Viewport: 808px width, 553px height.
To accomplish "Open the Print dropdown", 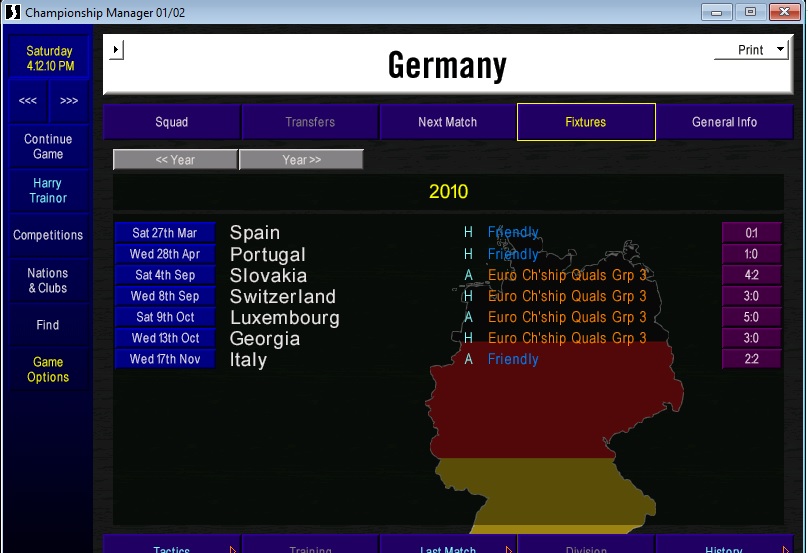I will click(x=751, y=50).
